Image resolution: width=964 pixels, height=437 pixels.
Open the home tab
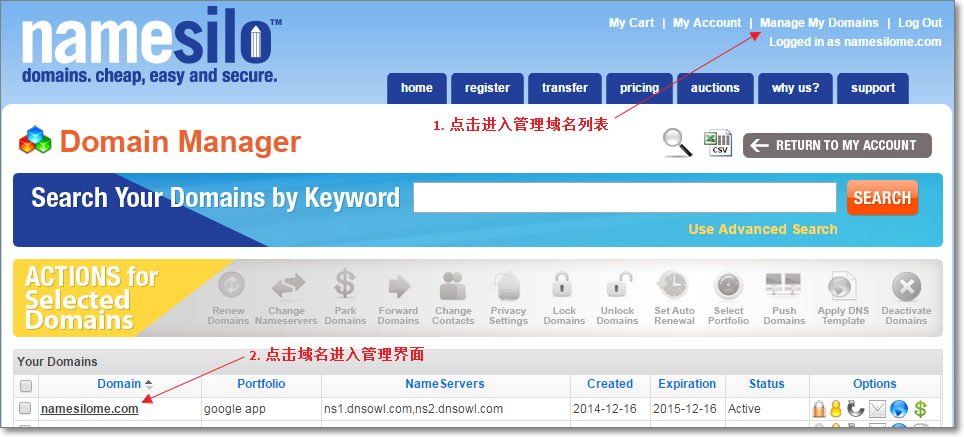(x=417, y=89)
